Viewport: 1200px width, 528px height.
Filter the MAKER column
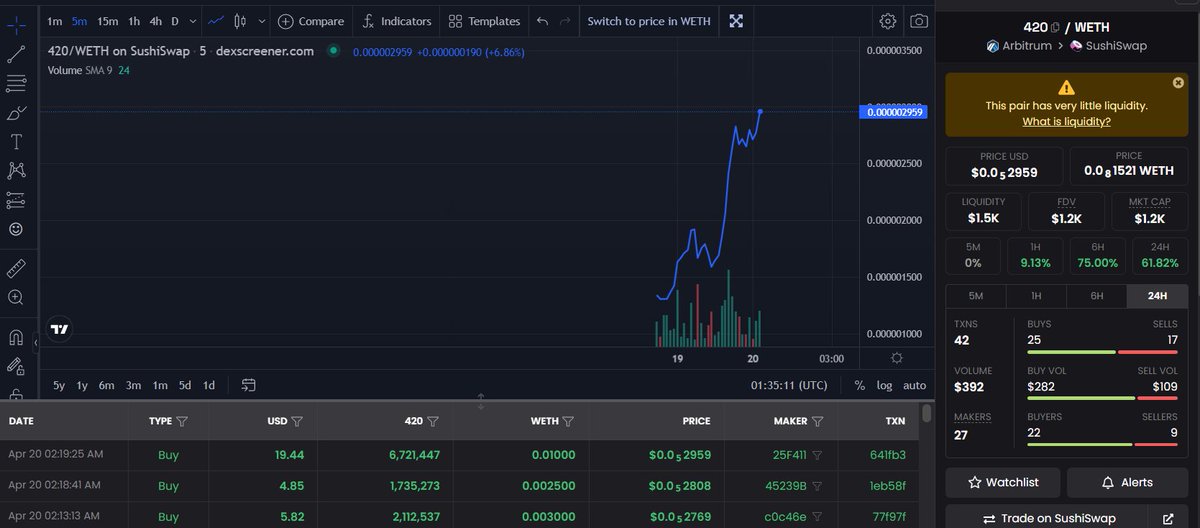[x=817, y=422]
